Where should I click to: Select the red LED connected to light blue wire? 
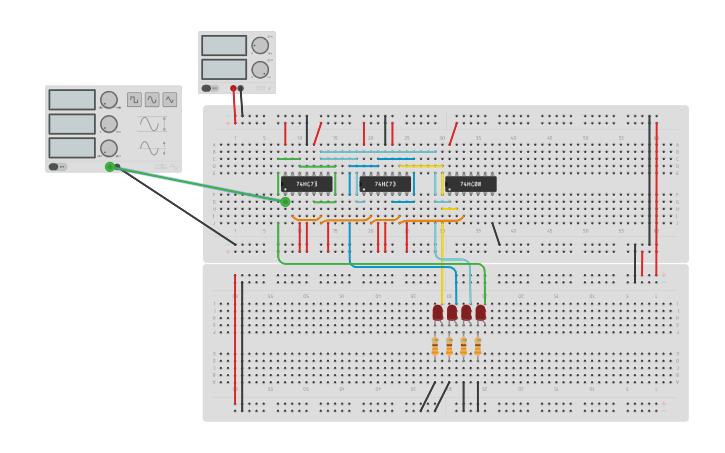point(466,313)
